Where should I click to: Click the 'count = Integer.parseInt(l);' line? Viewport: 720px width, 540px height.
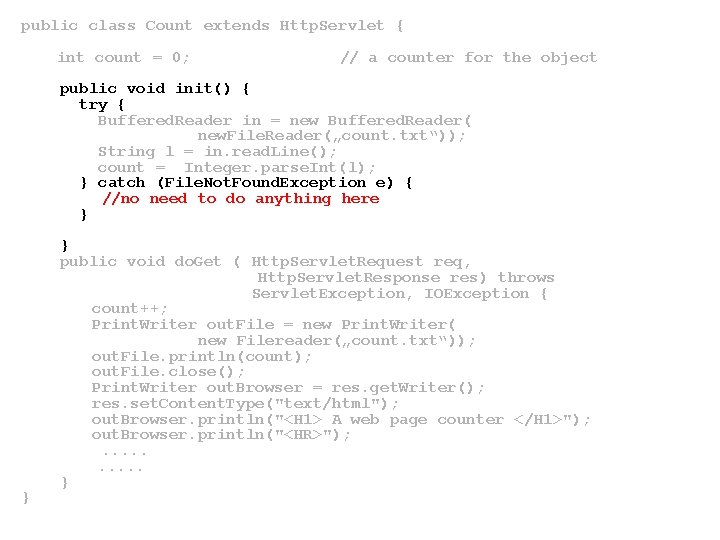pyautogui.click(x=236, y=168)
